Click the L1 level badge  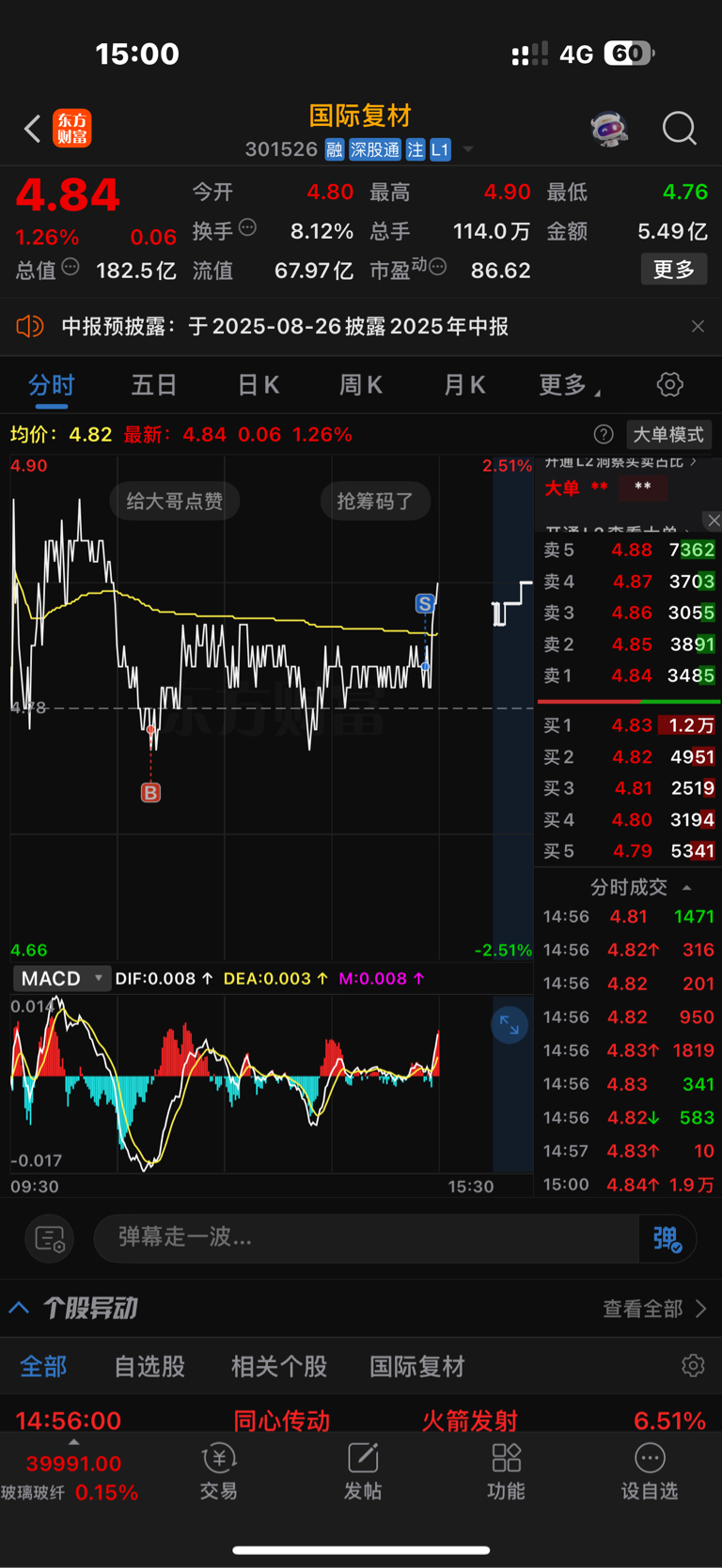pos(440,149)
